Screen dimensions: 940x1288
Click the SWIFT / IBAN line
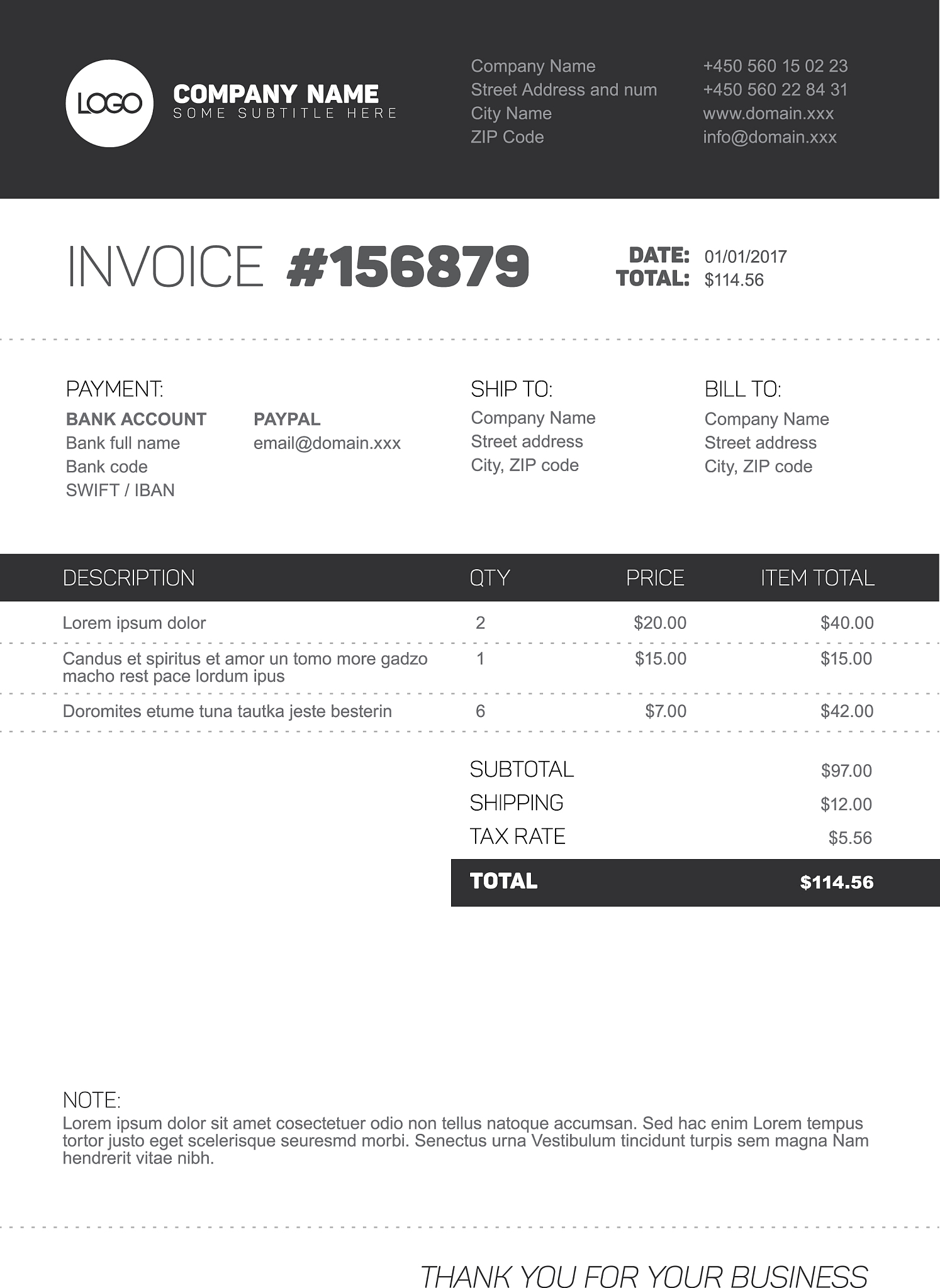[x=120, y=491]
